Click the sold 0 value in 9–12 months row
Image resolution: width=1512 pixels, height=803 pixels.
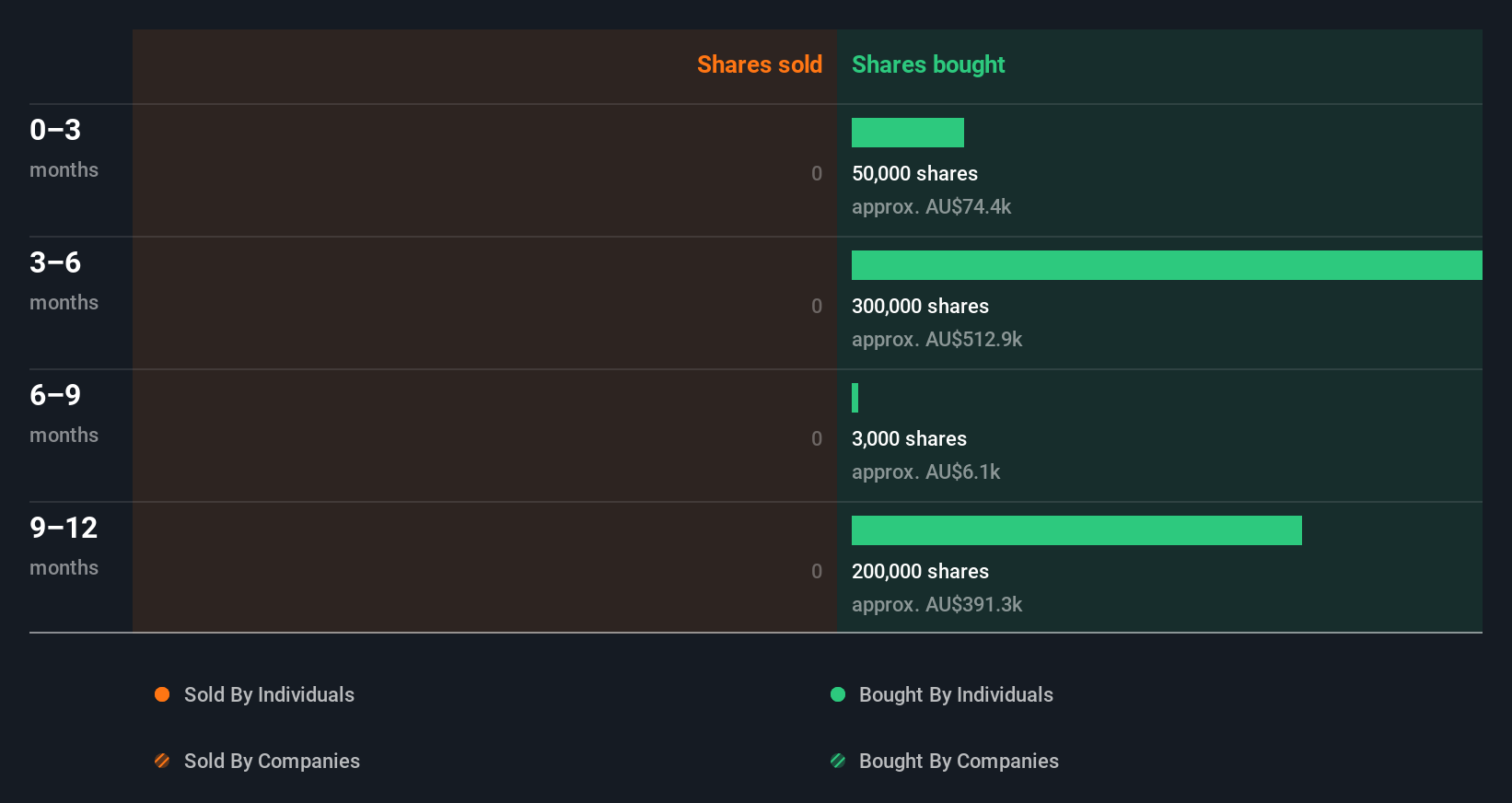point(817,571)
